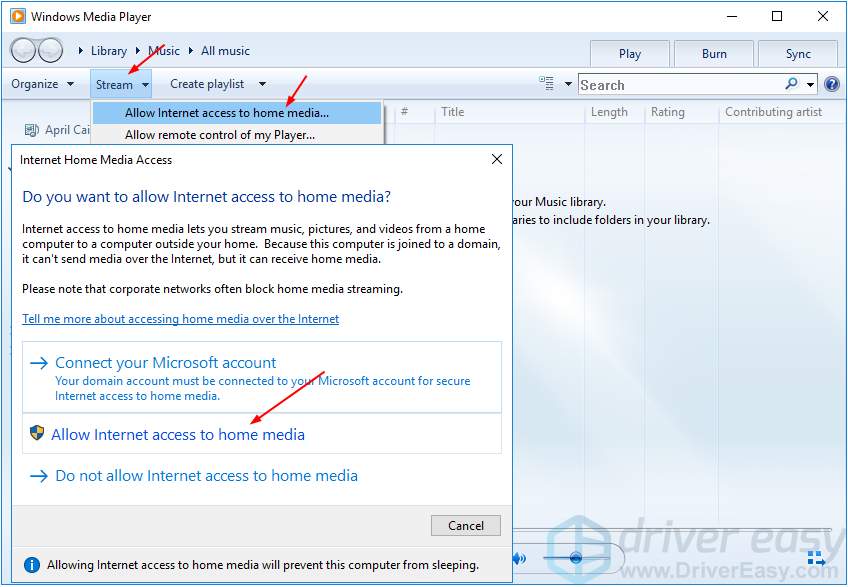Click All music in the breadcrumb
Viewport: 848px width, 587px height.
[226, 51]
